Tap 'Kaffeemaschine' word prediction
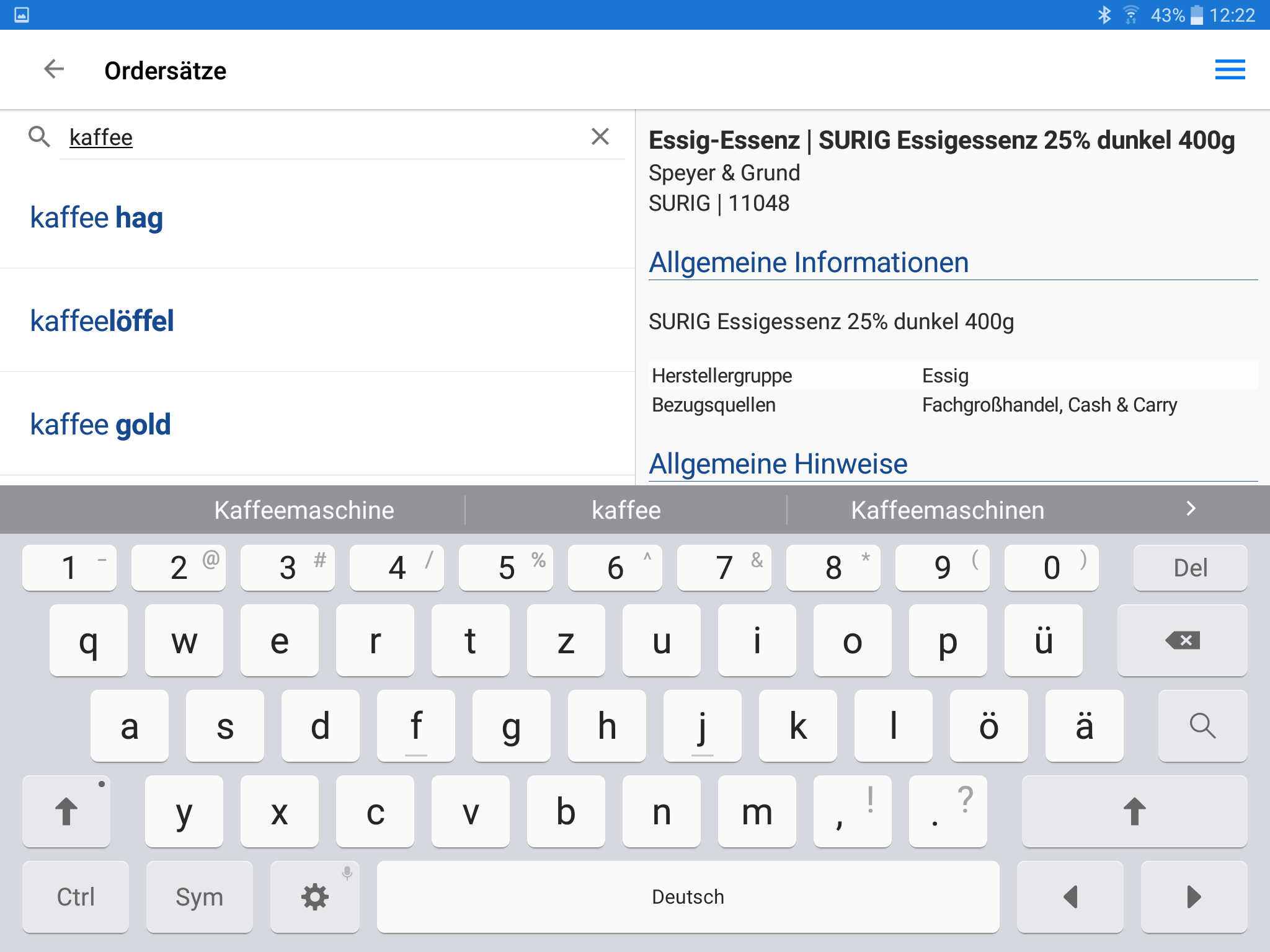Image resolution: width=1270 pixels, height=952 pixels. [x=304, y=510]
